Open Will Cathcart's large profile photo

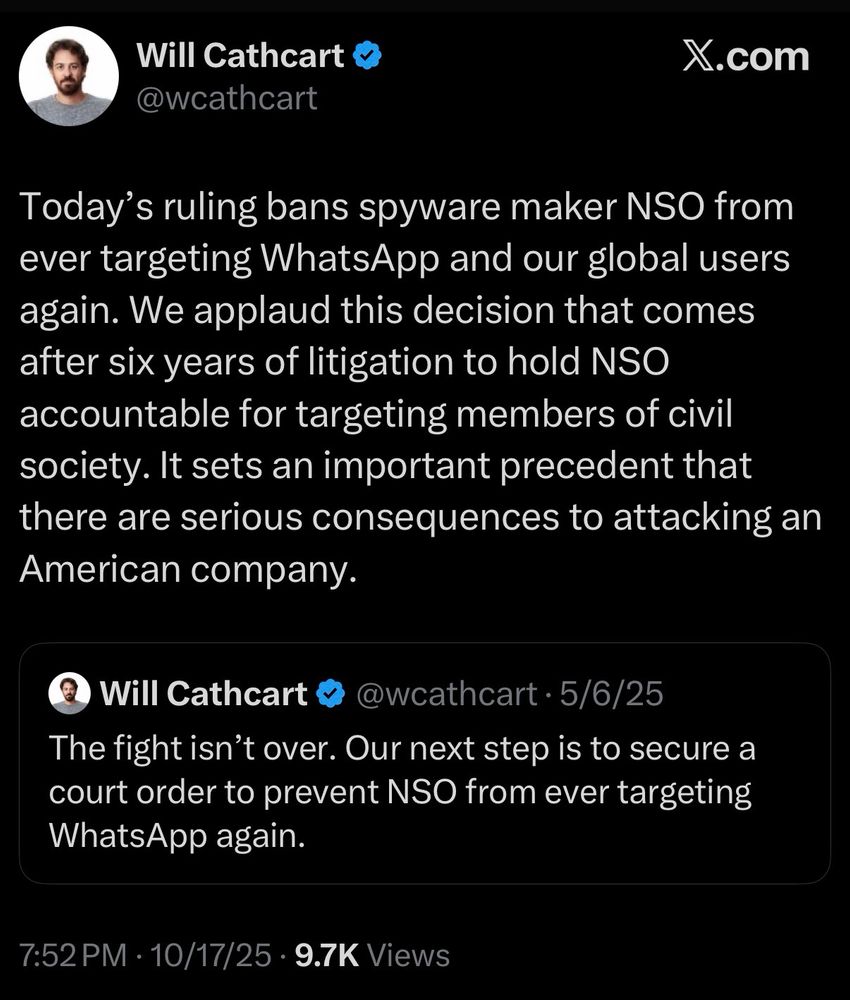(x=69, y=76)
